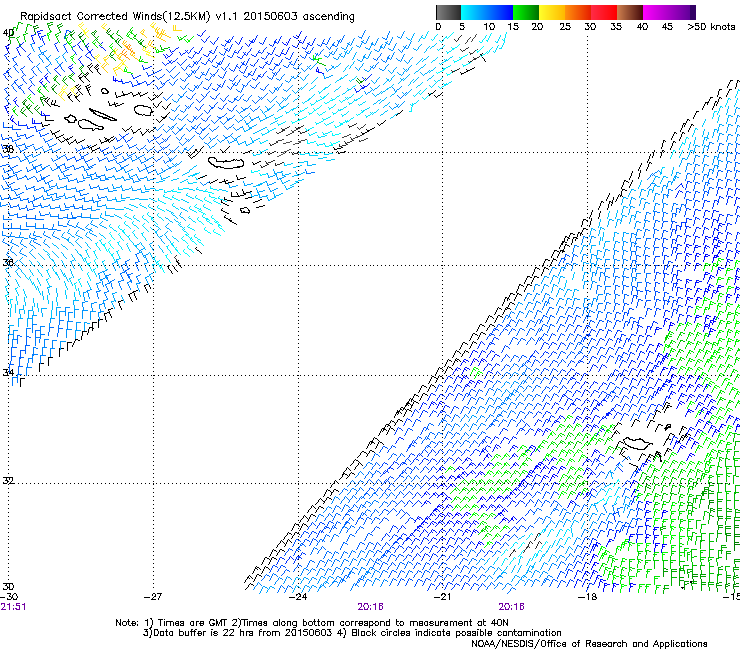Viewport: 740px width, 650px height.
Task: Click the purple time '20:16' near -24
Action: [x=370, y=607]
